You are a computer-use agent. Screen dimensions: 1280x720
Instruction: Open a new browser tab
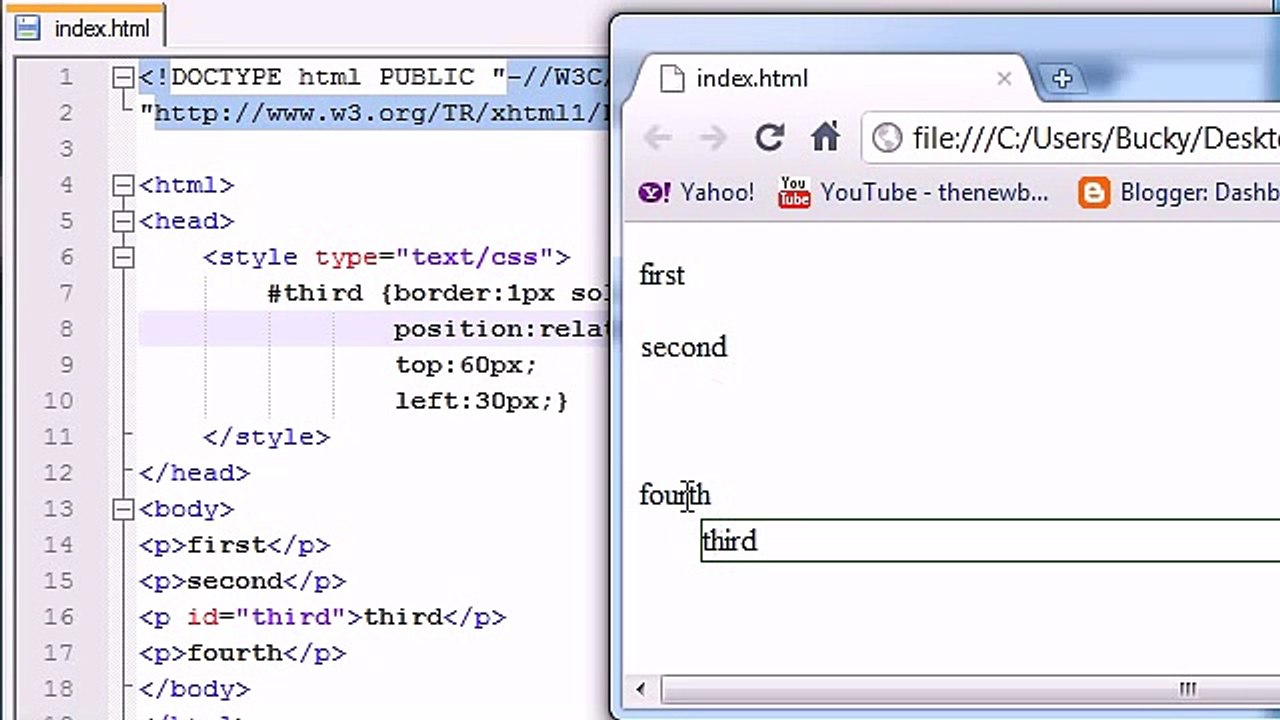click(1062, 78)
